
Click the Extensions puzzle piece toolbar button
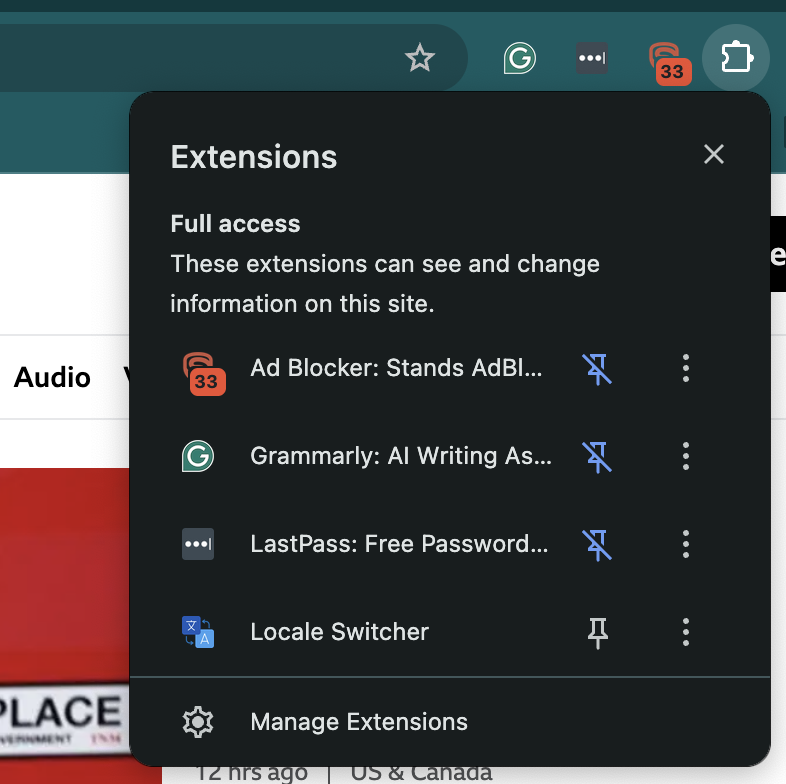[x=736, y=58]
